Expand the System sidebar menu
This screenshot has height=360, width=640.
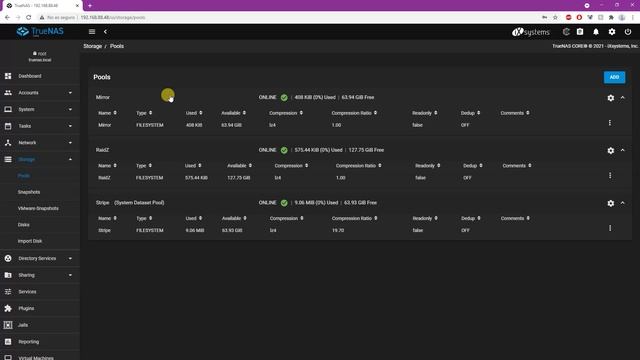point(40,109)
